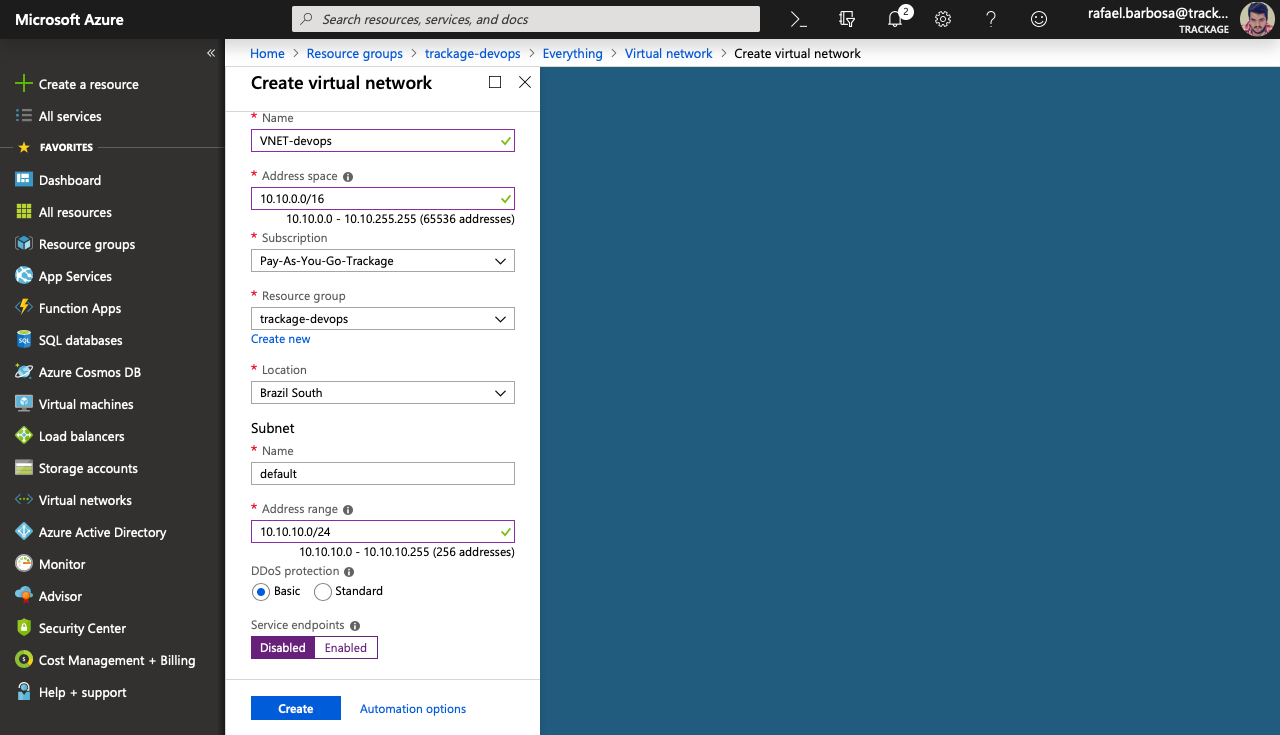1280x735 pixels.
Task: Click the Azure Active Directory icon
Action: click(24, 532)
